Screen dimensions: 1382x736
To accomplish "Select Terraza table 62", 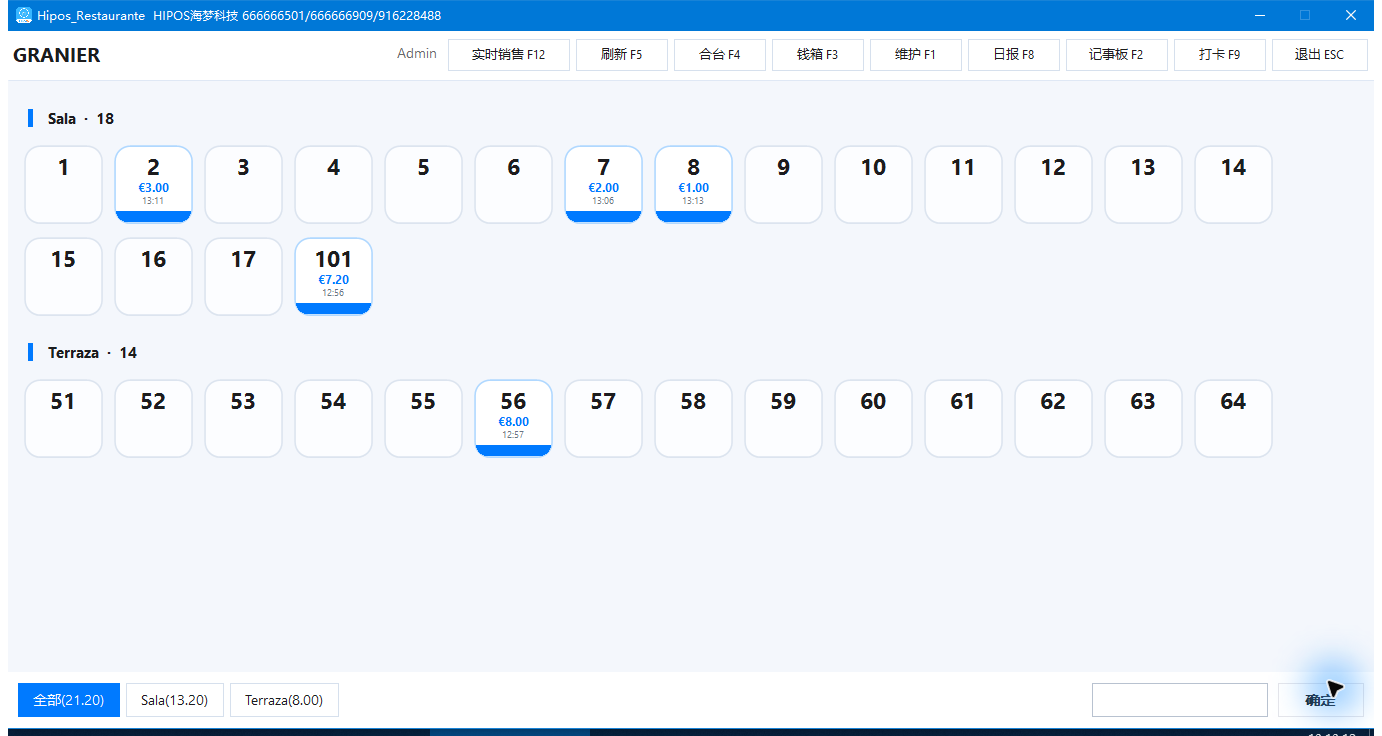I will pyautogui.click(x=1054, y=418).
